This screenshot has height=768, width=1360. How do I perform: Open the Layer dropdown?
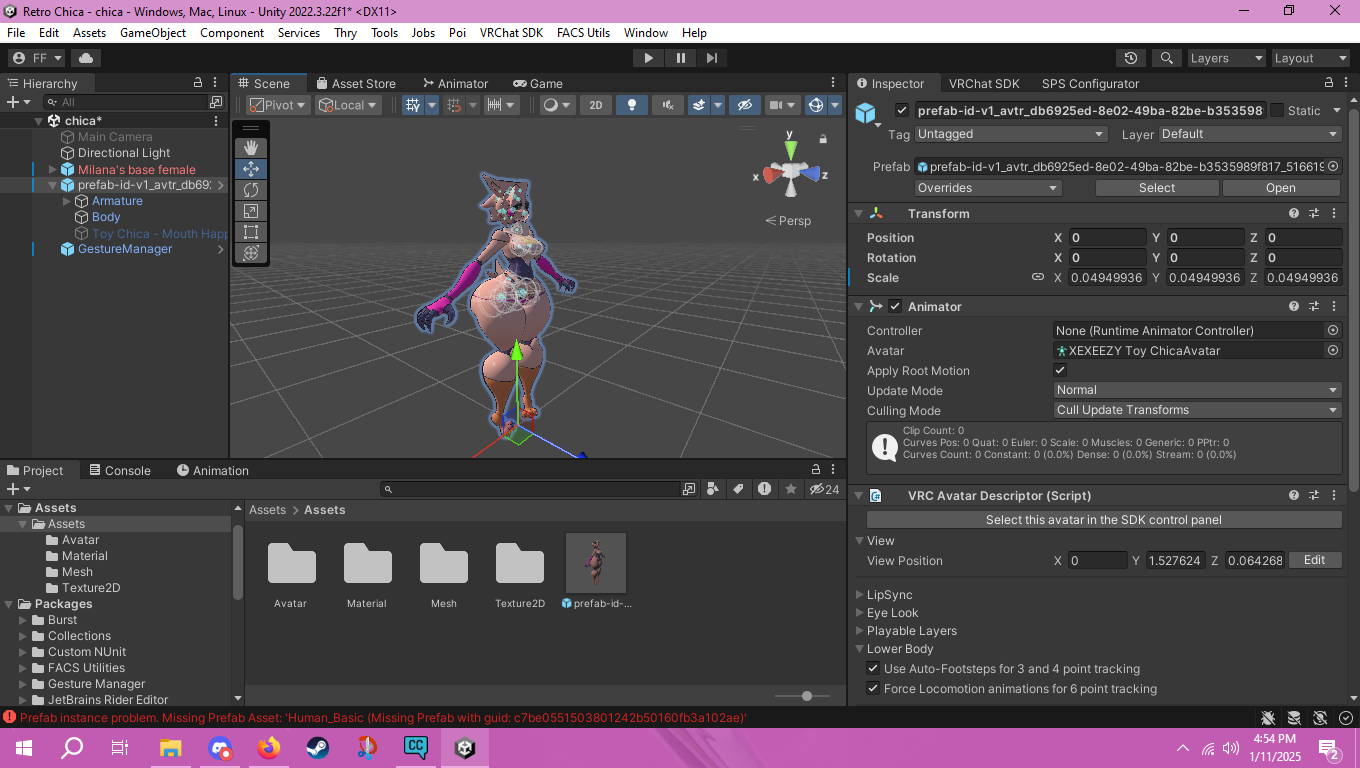click(1250, 134)
